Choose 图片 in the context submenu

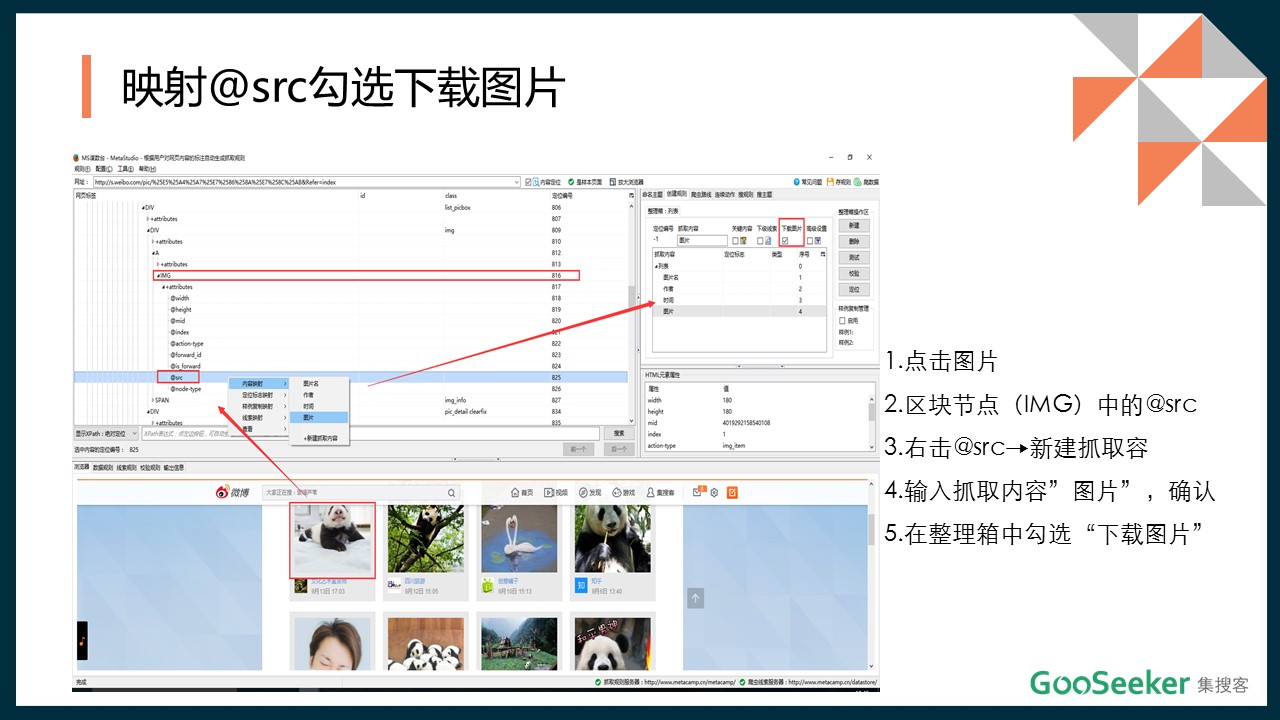[x=319, y=417]
